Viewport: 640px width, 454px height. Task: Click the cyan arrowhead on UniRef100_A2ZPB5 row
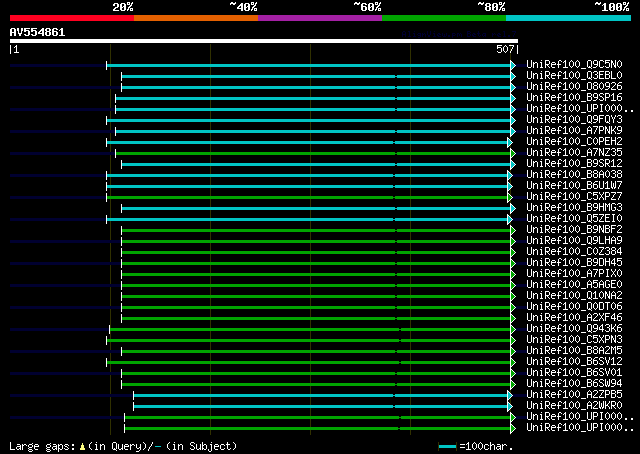[510, 396]
